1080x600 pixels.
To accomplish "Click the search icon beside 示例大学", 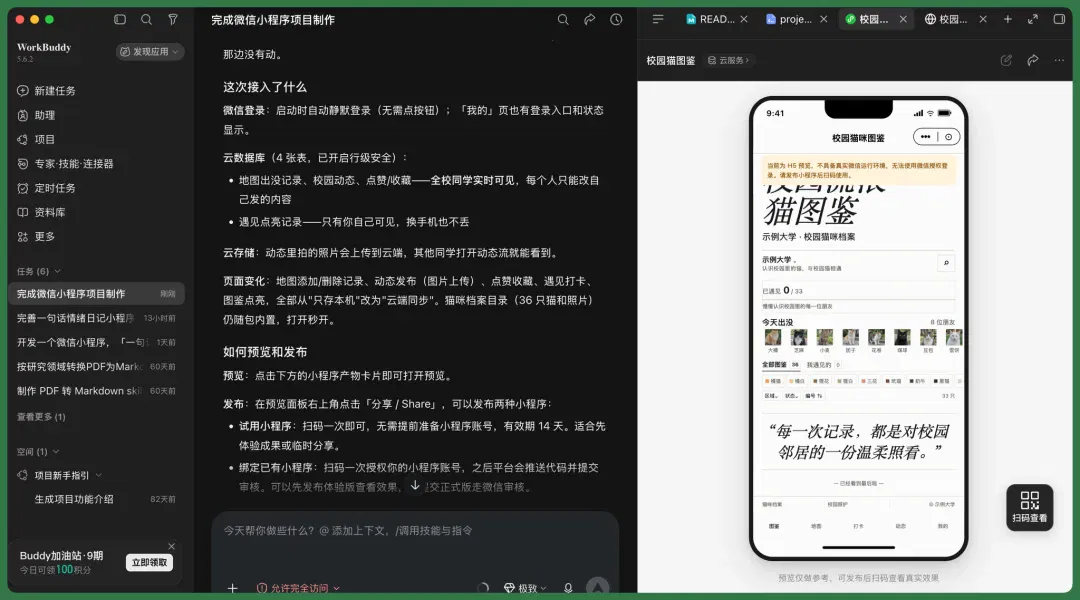I will coord(946,262).
